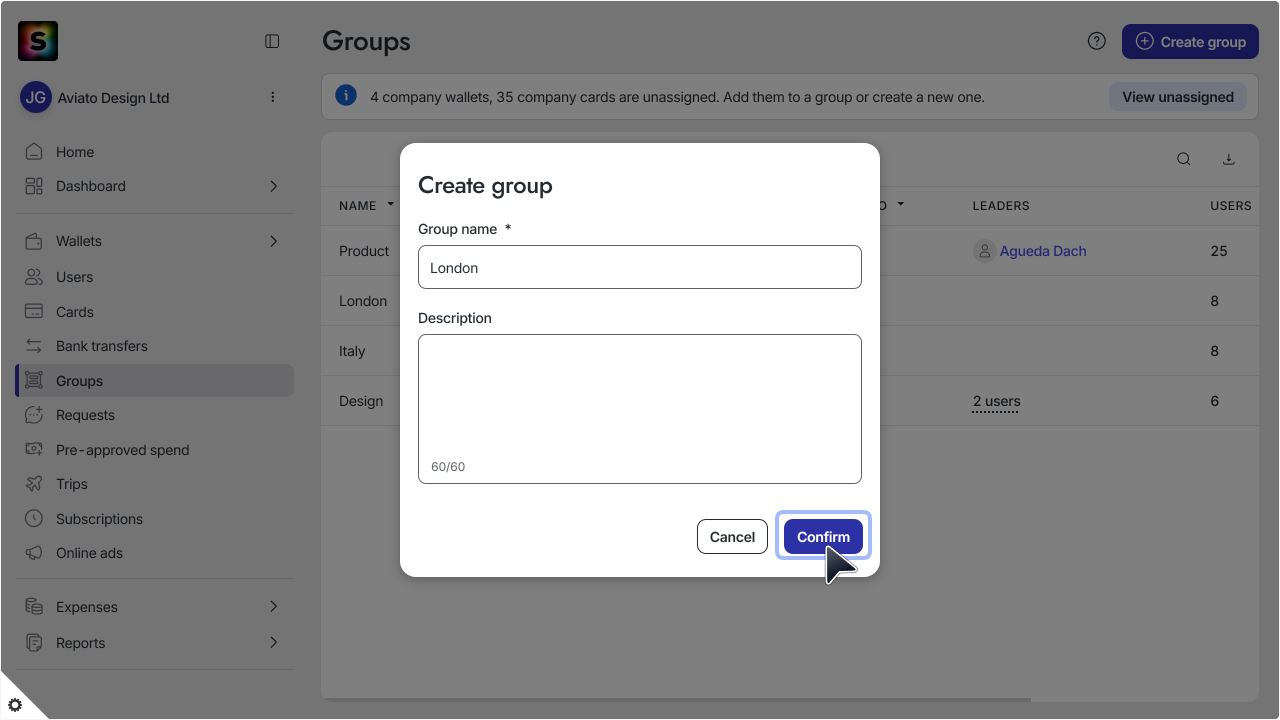Viewport: 1280px width, 720px height.
Task: Open the Trips page
Action: 155,484
